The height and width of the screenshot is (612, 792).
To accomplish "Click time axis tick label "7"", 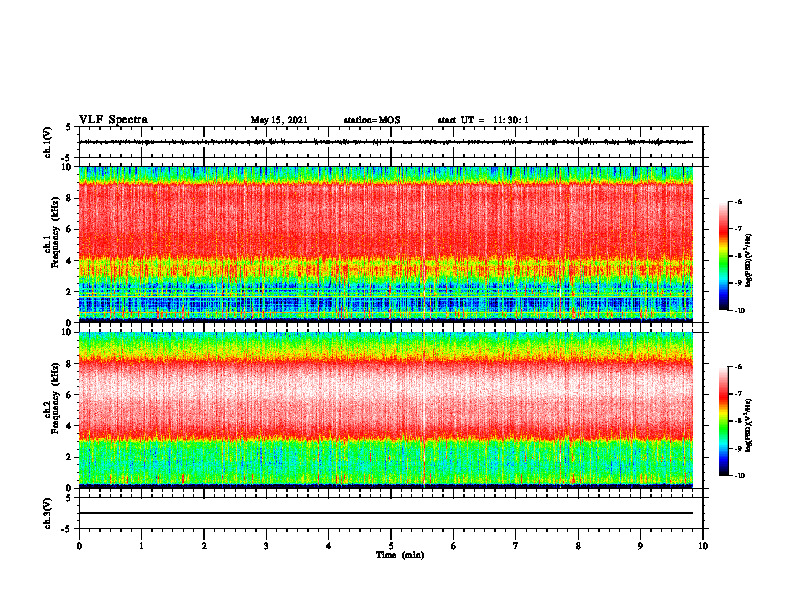I will tap(516, 546).
